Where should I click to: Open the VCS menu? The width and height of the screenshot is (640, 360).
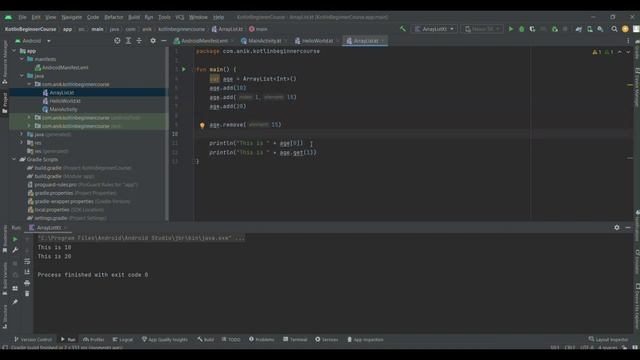click(180, 17)
